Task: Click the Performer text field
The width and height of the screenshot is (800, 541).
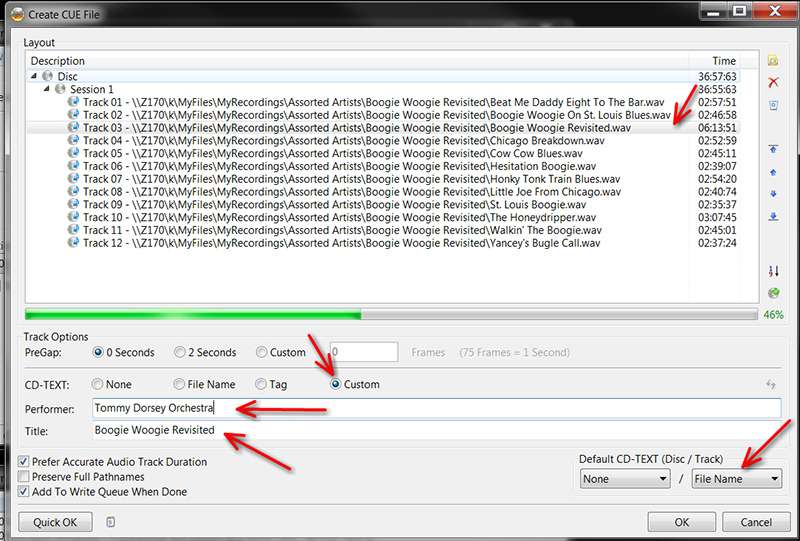Action: coord(437,408)
